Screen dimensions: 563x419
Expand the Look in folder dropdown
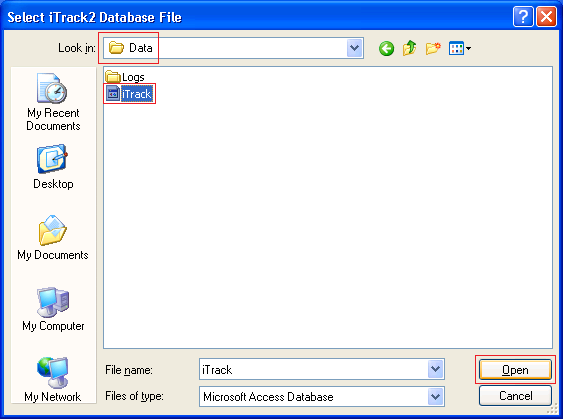pyautogui.click(x=355, y=48)
